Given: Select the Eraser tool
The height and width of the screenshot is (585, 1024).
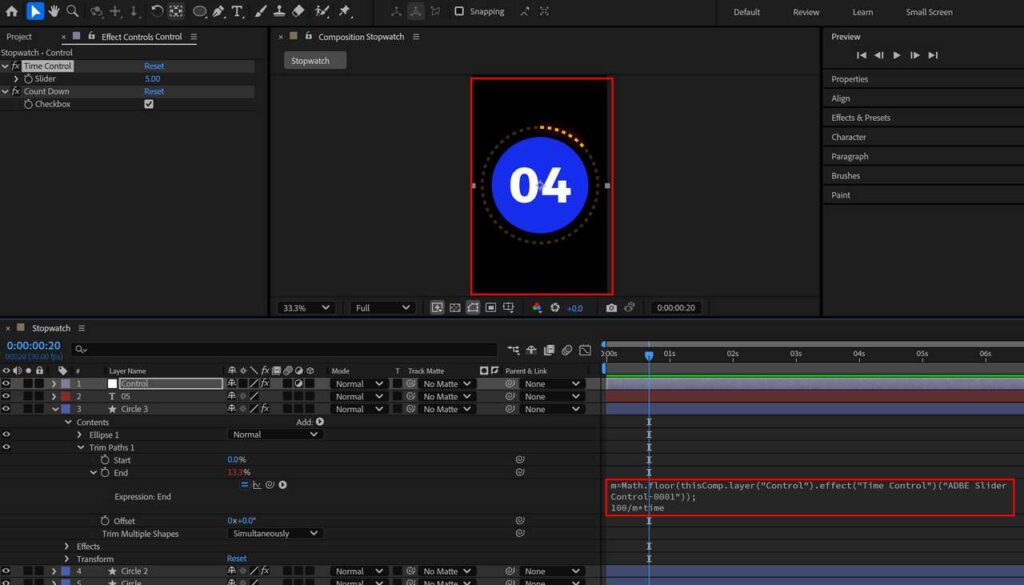Looking at the screenshot, I should coord(298,11).
